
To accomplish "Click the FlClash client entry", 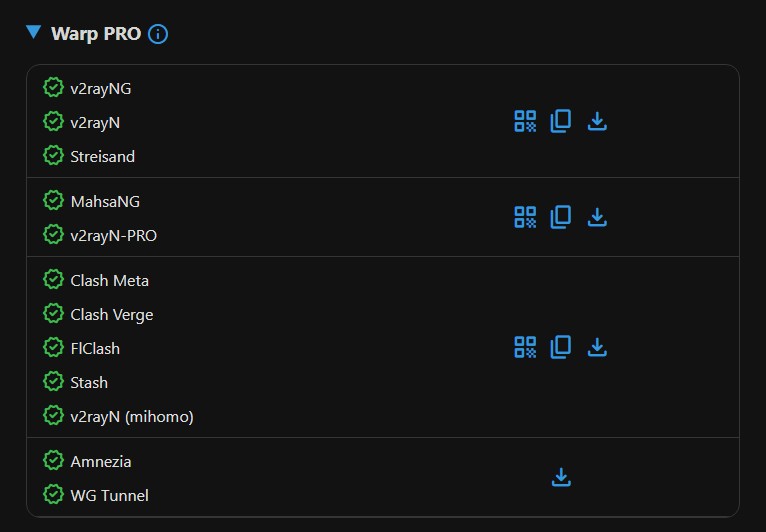I will point(95,349).
